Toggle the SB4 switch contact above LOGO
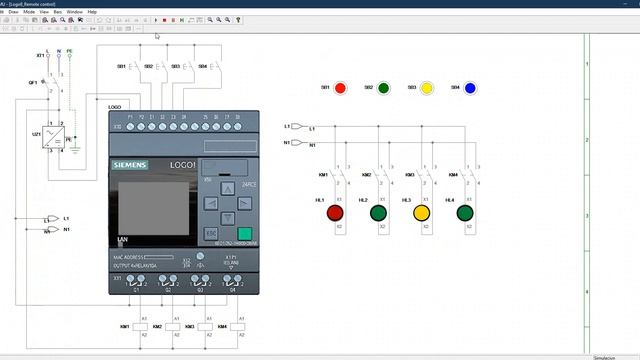The height and width of the screenshot is (360, 640). pos(216,67)
